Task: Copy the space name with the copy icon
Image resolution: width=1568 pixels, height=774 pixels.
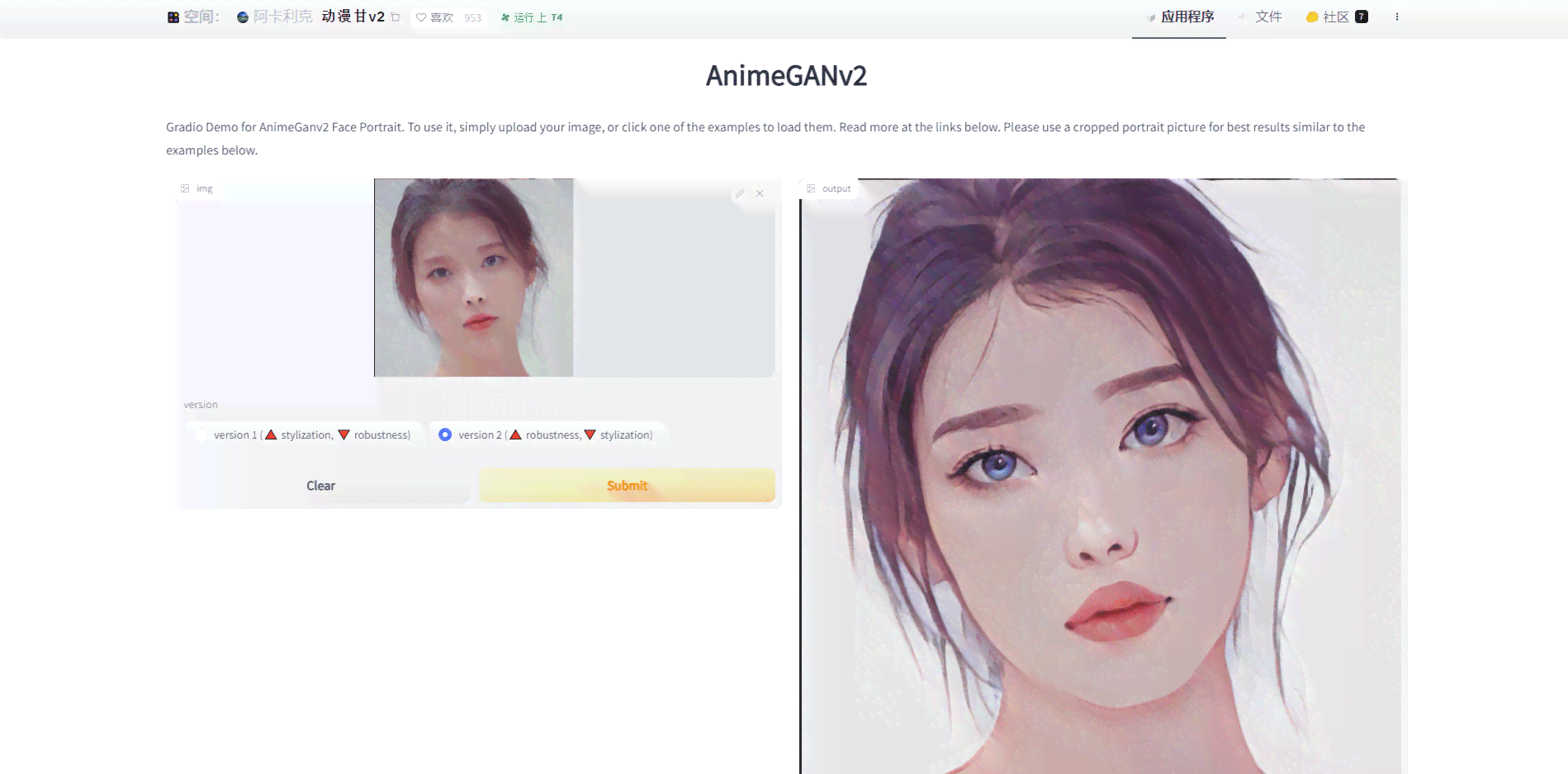Action: point(396,17)
